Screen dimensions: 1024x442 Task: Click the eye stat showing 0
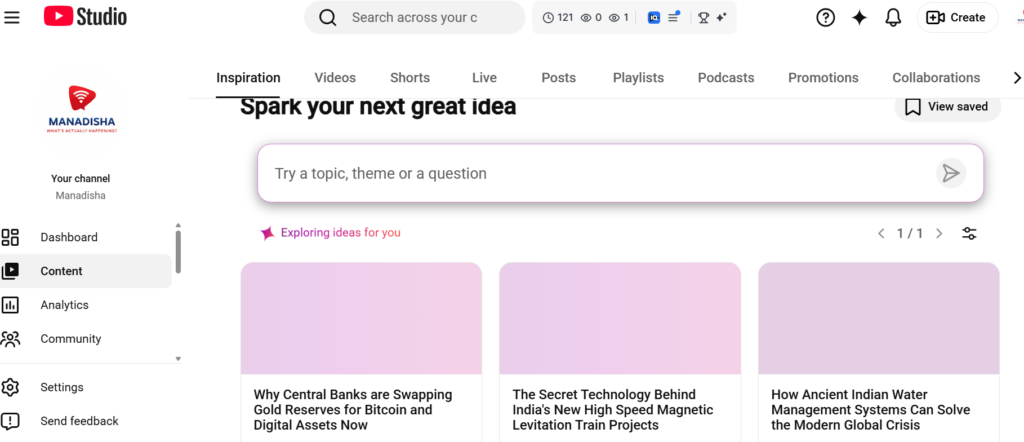(x=591, y=18)
